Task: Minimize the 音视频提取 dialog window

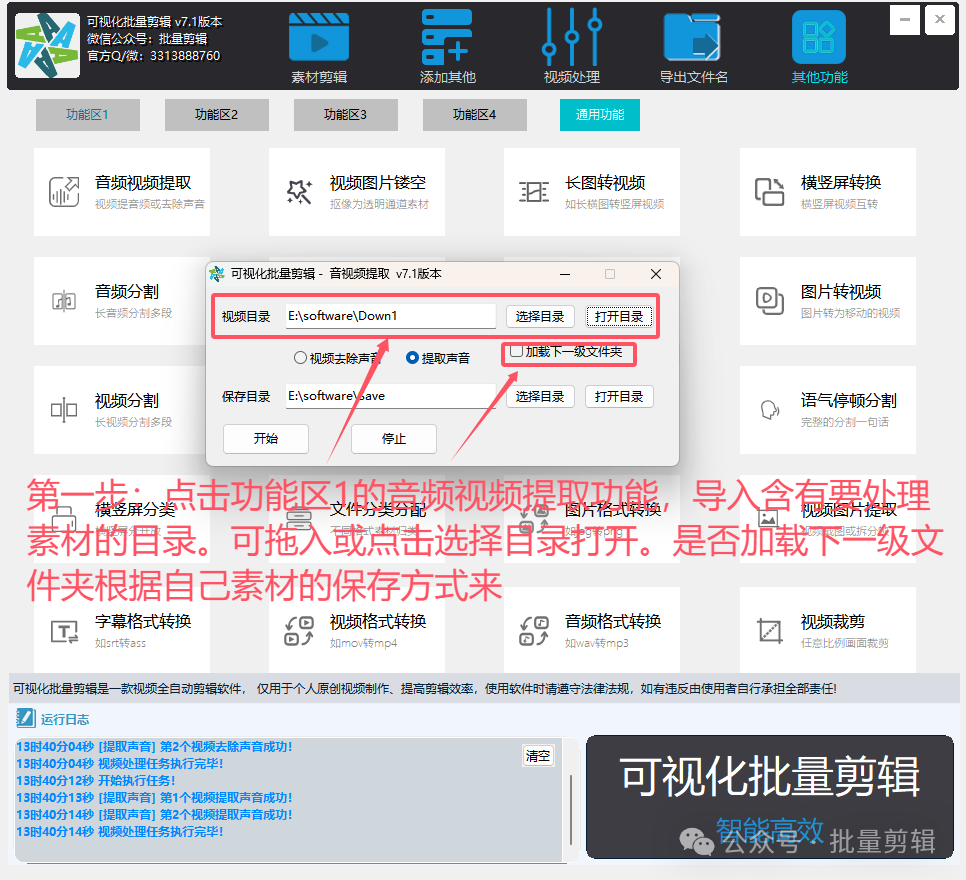Action: click(564, 274)
